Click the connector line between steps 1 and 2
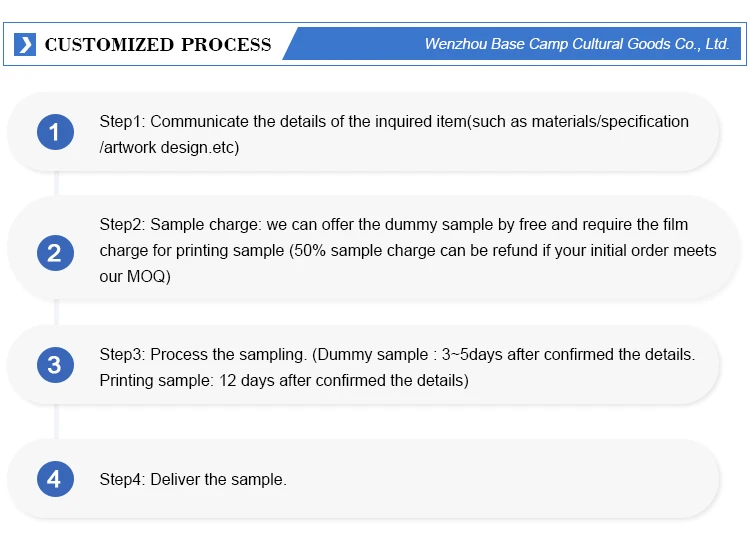The height and width of the screenshot is (550, 750). (57, 186)
